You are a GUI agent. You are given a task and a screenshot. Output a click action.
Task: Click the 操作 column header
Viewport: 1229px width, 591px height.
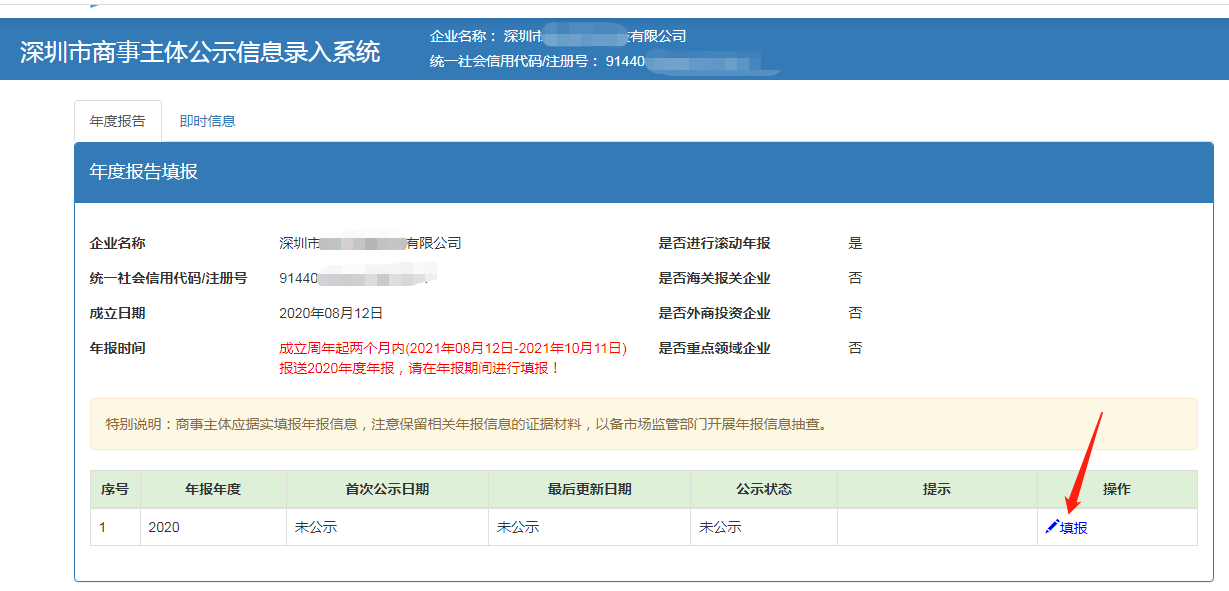pos(1117,489)
